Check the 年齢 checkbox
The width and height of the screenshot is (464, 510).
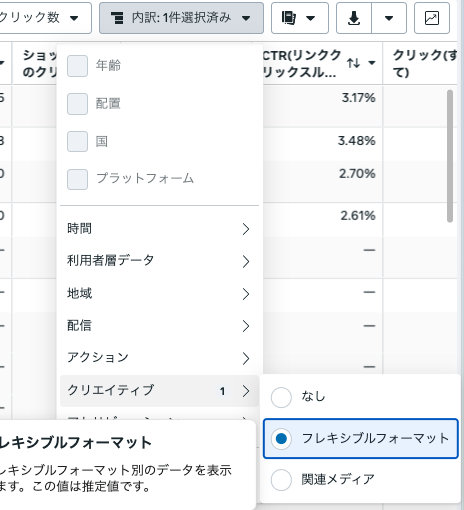(77, 66)
